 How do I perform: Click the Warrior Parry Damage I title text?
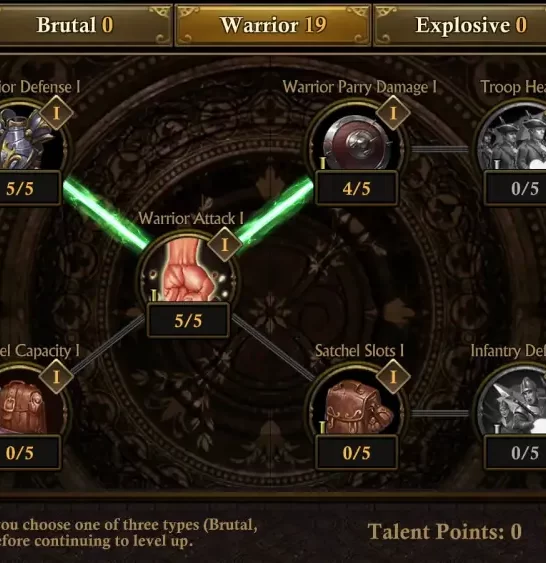coord(360,87)
